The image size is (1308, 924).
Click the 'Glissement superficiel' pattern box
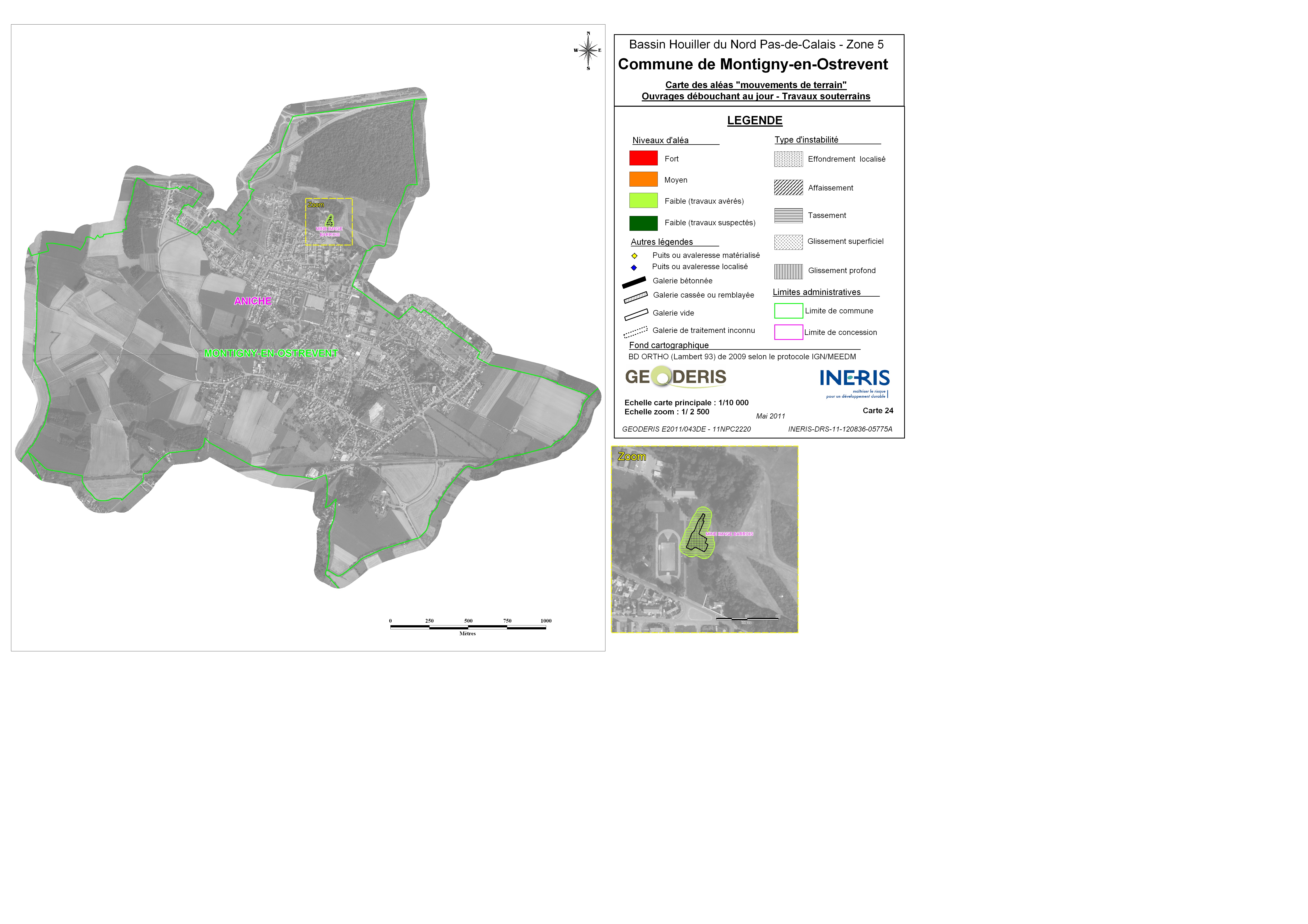(x=788, y=242)
